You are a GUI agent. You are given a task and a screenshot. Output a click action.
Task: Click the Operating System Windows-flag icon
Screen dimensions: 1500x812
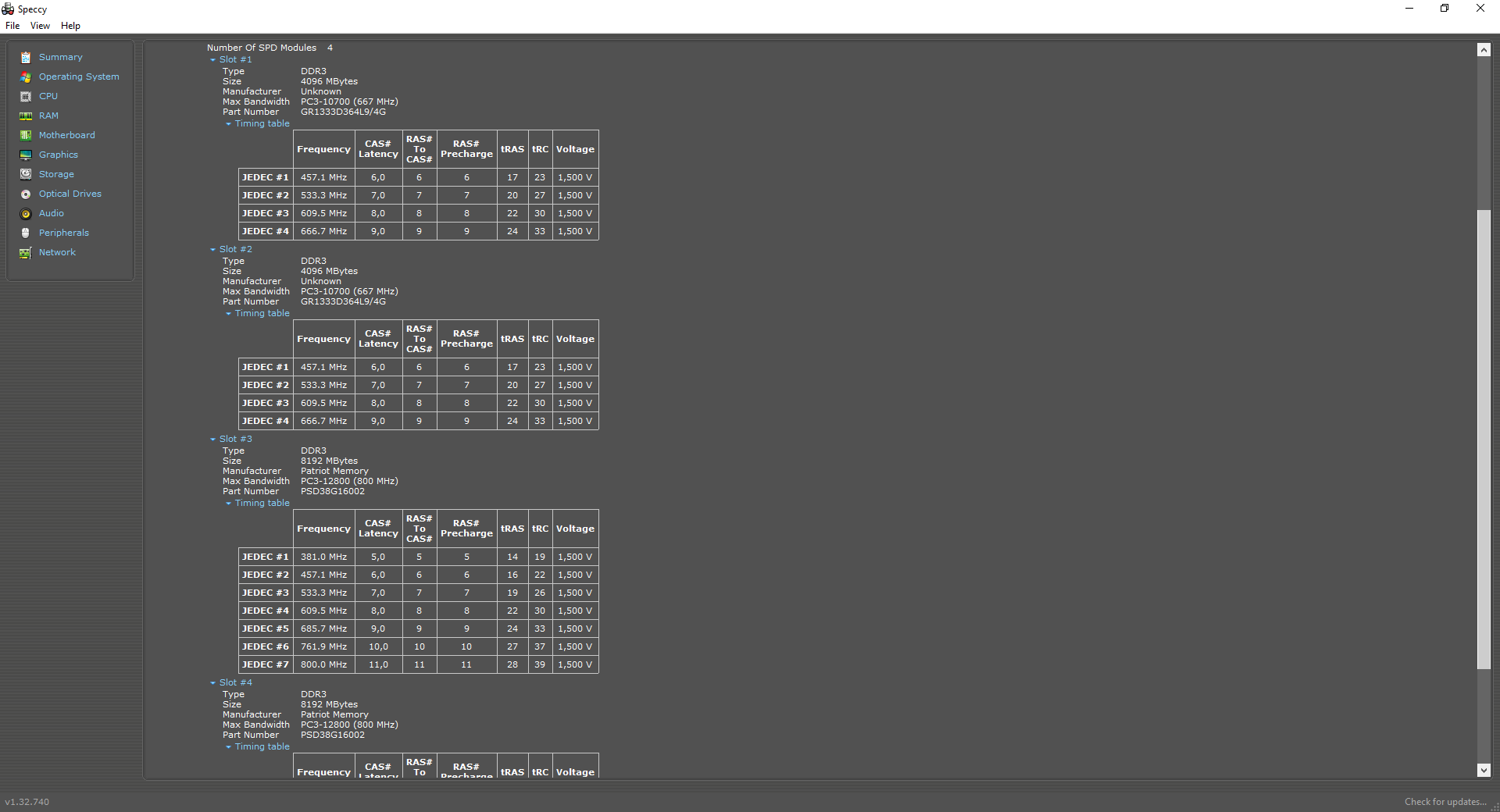26,77
